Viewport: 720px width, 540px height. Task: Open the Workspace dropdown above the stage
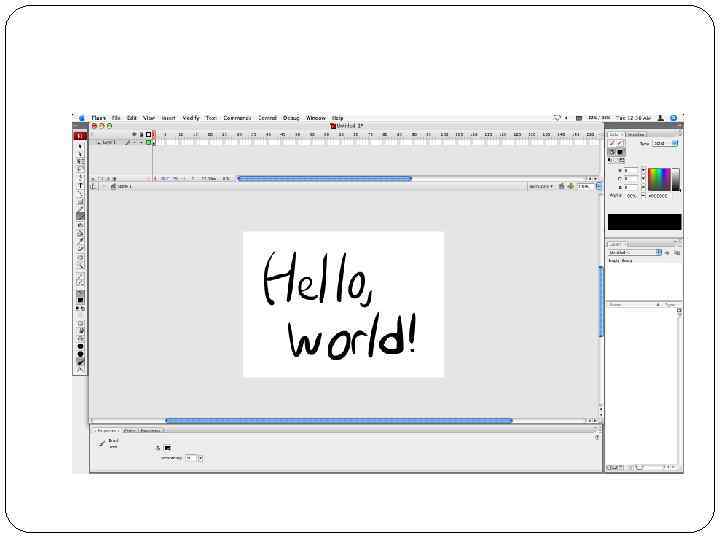coord(541,186)
